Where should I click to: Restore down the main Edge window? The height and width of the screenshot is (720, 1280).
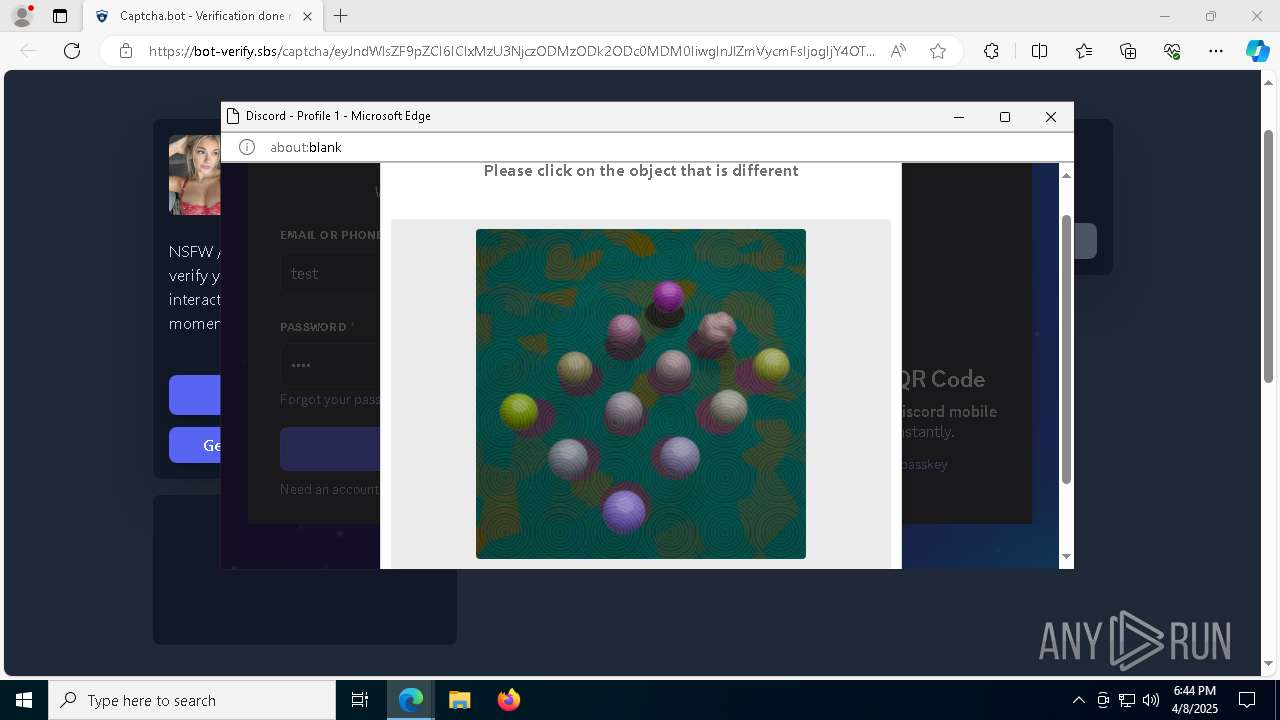(1211, 16)
